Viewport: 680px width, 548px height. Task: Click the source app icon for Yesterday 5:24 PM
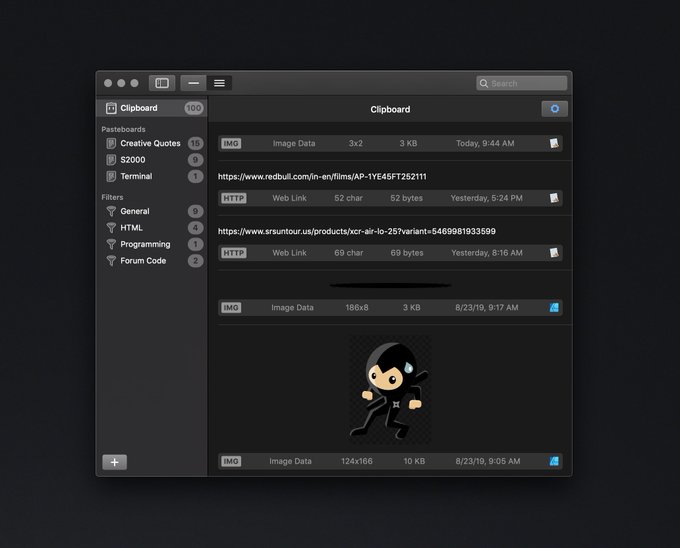(554, 198)
